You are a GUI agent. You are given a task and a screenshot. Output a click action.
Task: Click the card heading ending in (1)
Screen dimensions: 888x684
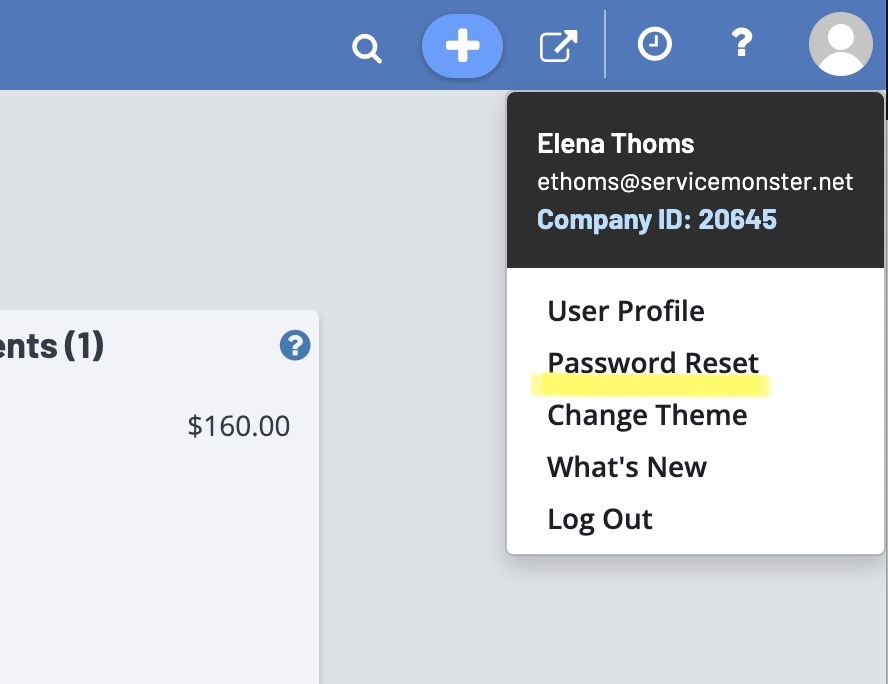tap(52, 346)
